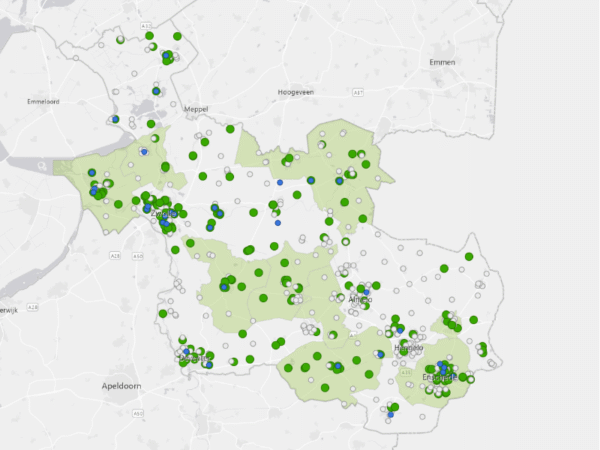Click the Hoogeveen town label

coord(297,92)
